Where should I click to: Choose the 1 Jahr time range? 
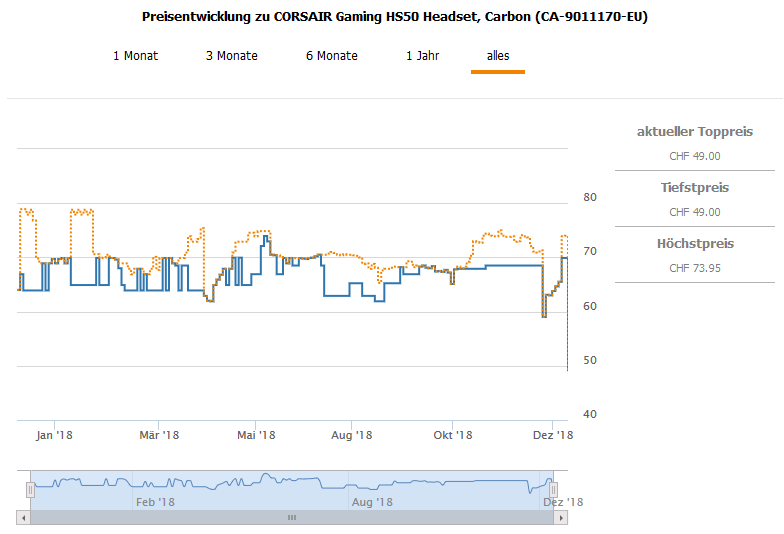click(422, 56)
